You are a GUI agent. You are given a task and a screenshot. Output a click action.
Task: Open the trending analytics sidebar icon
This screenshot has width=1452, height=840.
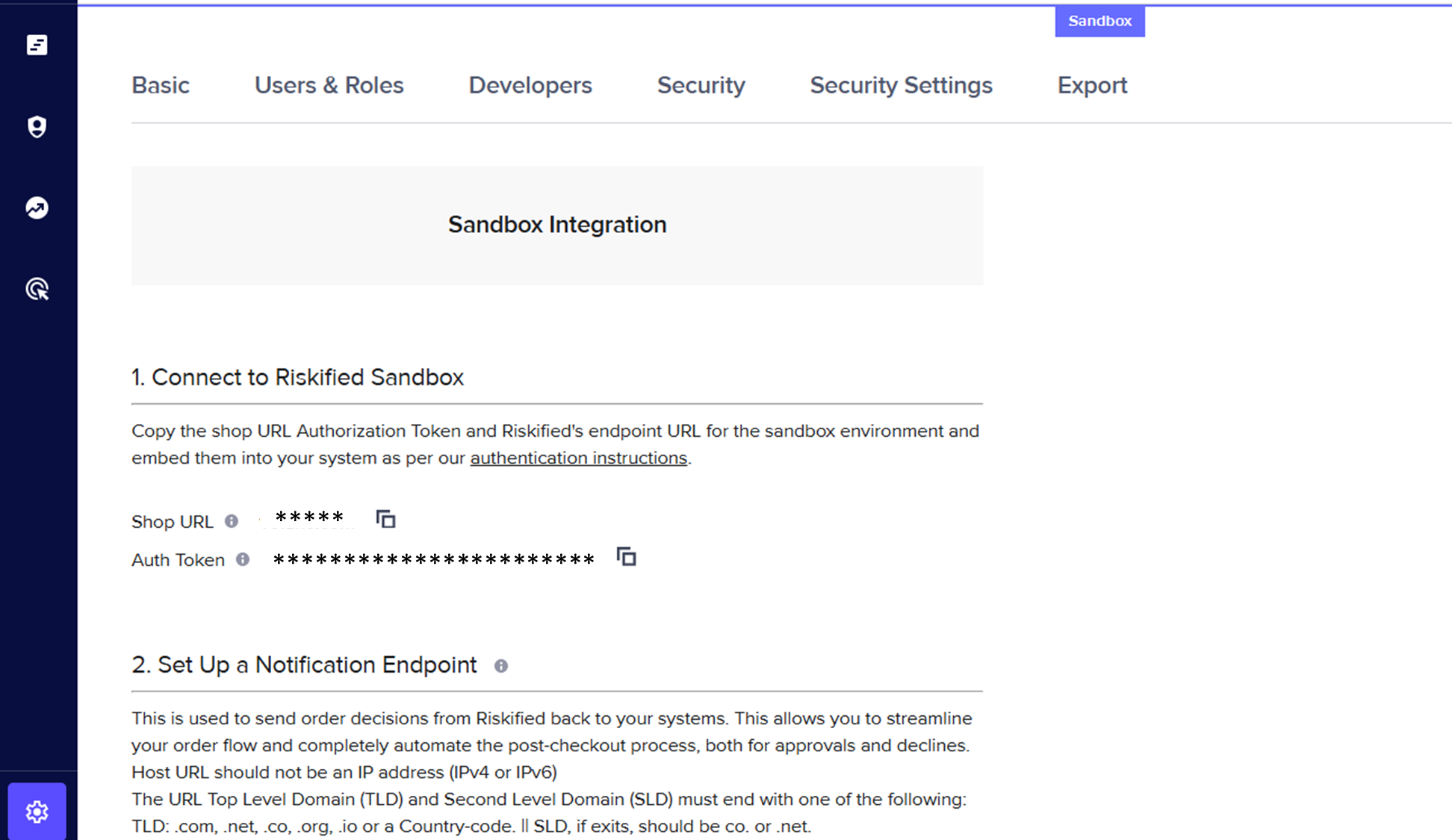[37, 208]
